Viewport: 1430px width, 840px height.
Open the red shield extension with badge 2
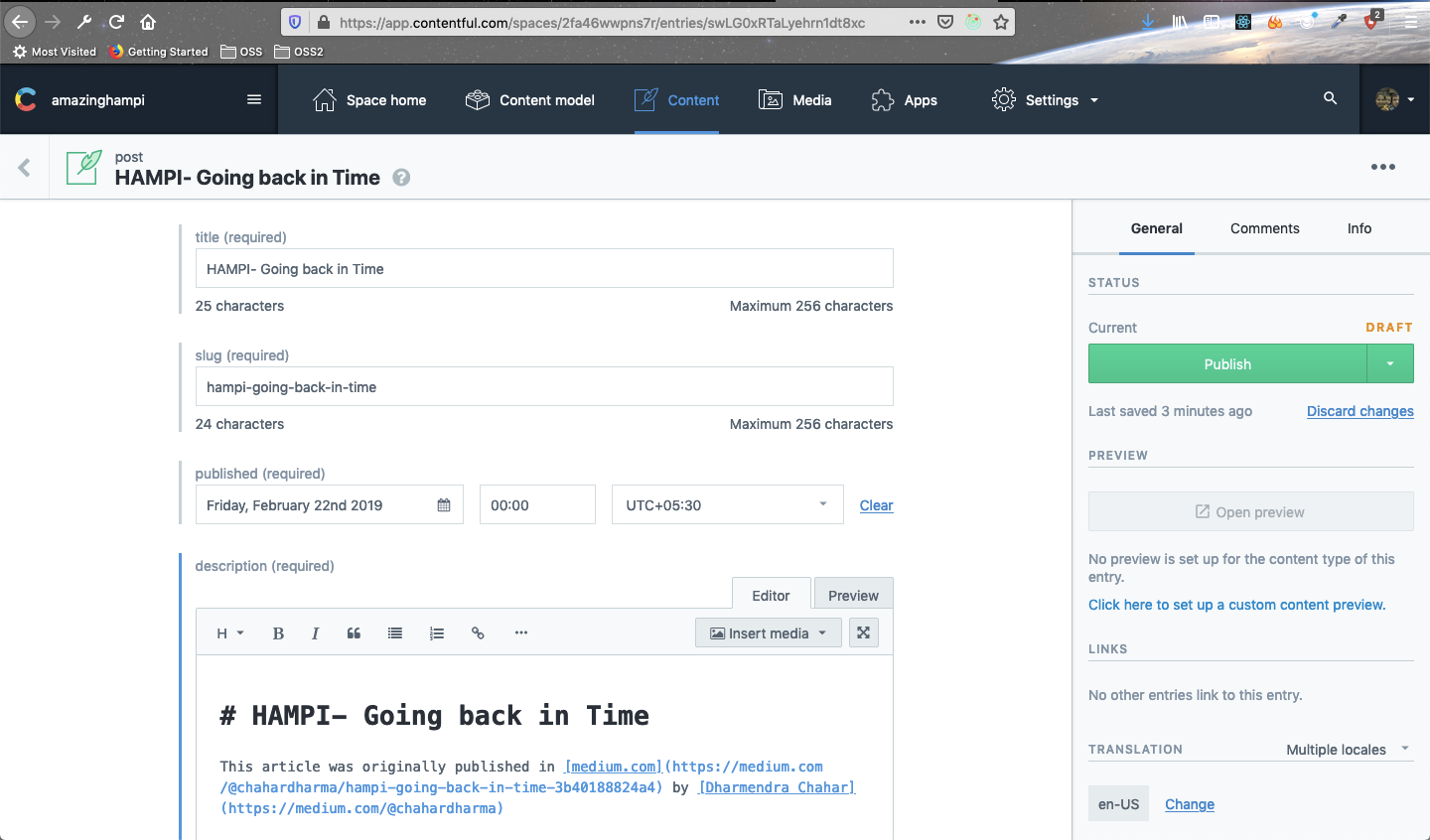click(x=1372, y=21)
